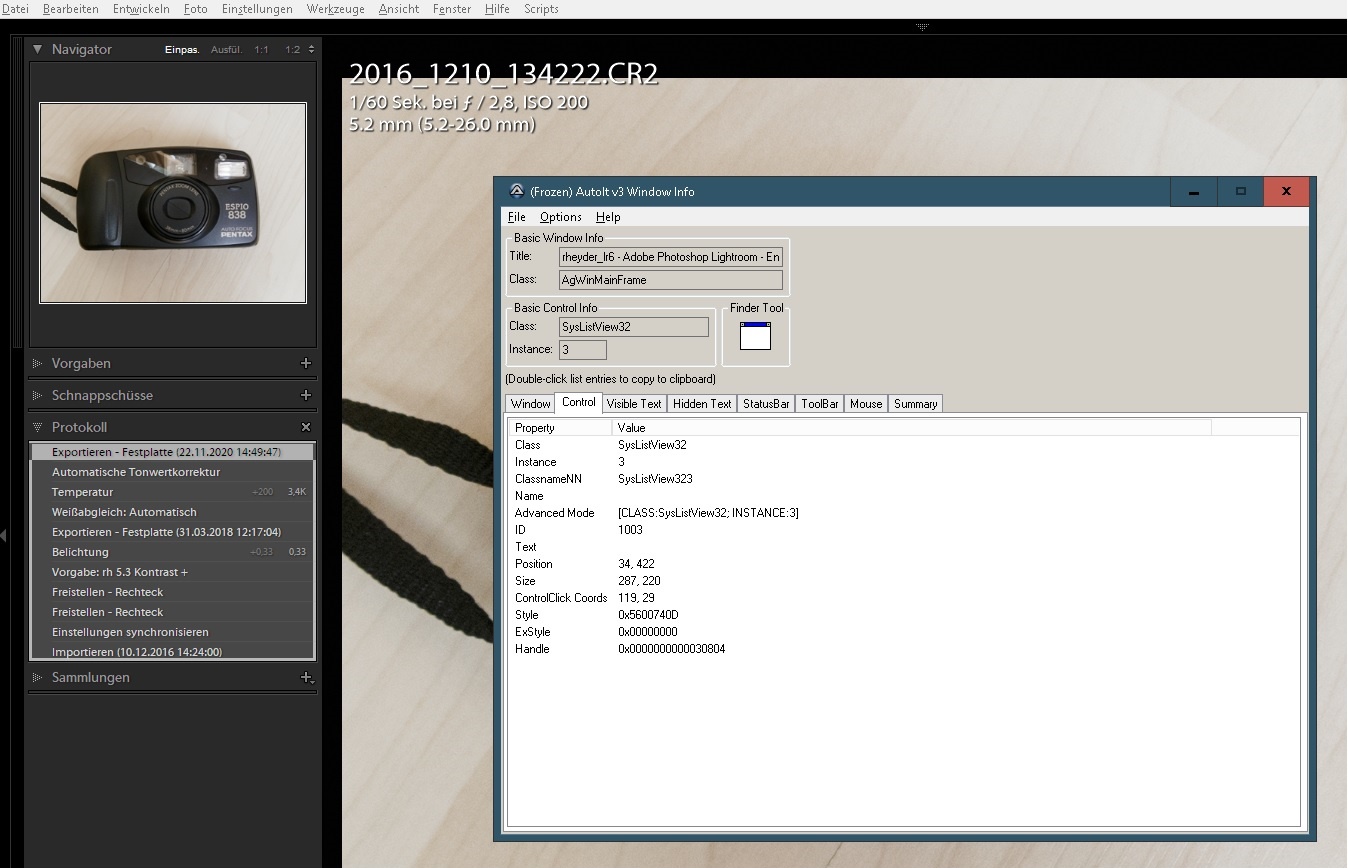Viewport: 1348px width, 868px height.
Task: Open the Datei menu
Action: (15, 9)
